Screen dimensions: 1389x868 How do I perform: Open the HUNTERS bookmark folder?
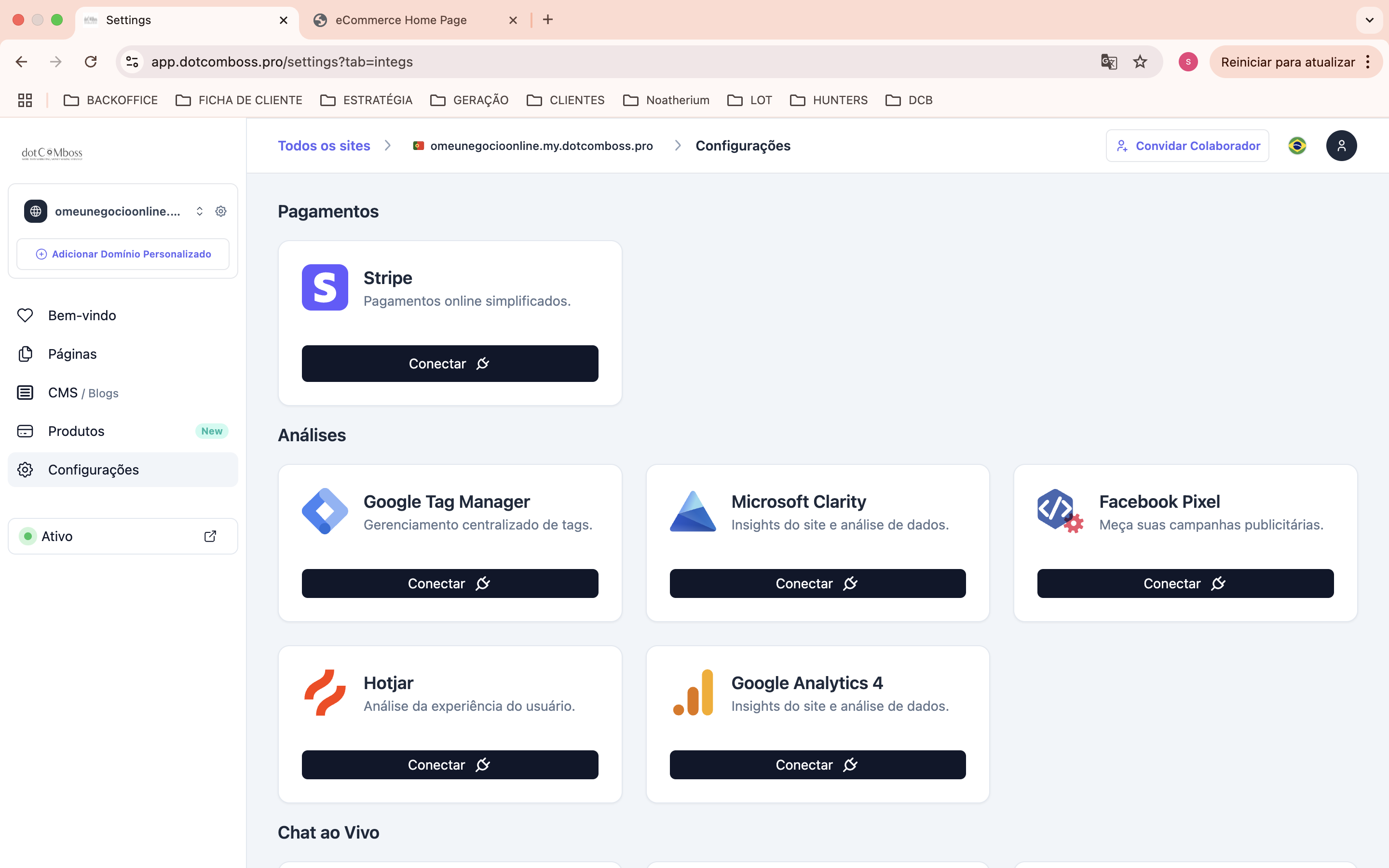point(828,100)
